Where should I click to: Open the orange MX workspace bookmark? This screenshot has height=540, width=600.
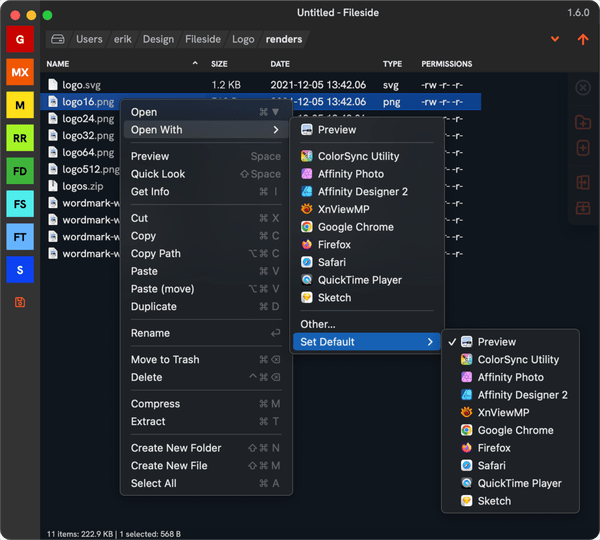20,72
